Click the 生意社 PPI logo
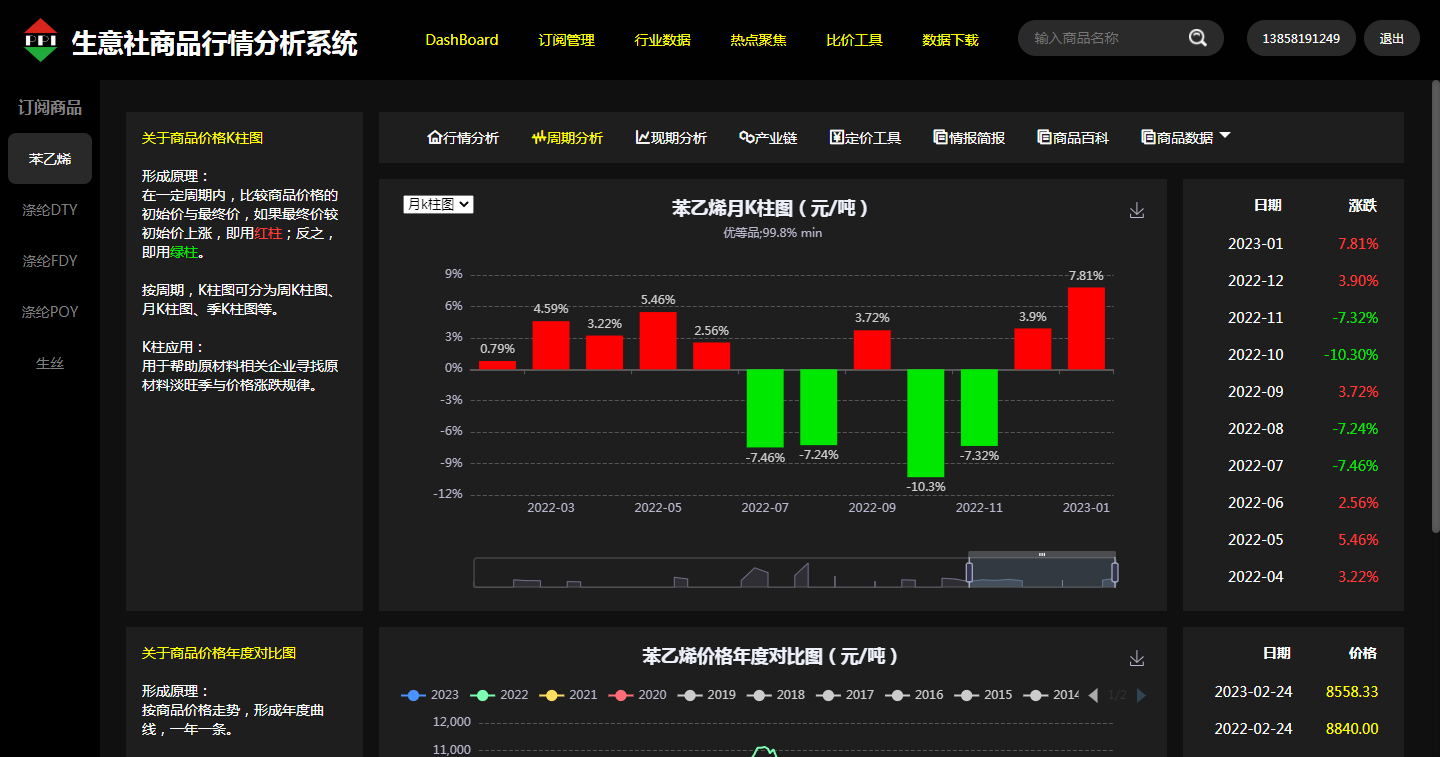The height and width of the screenshot is (757, 1440). (x=41, y=40)
